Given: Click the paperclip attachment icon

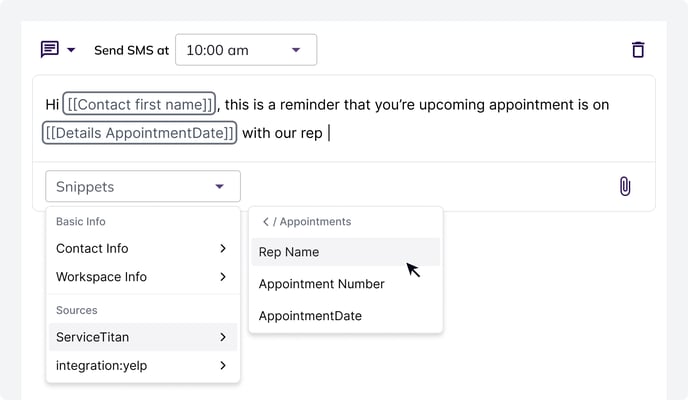Looking at the screenshot, I should pyautogui.click(x=625, y=186).
